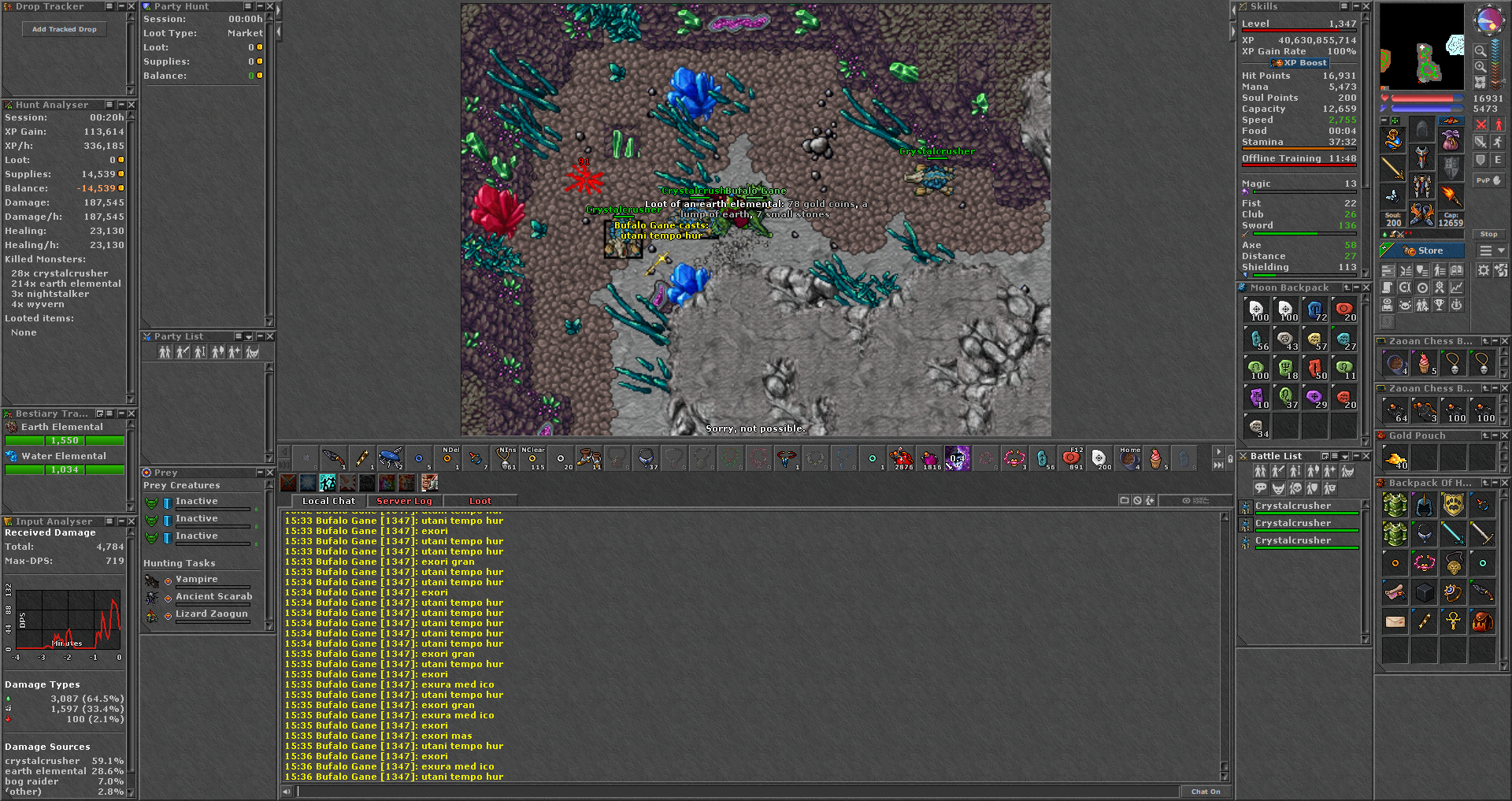Viewport: 1512px width, 801px height.
Task: Open Skills panel menu icon
Action: coord(1344,6)
